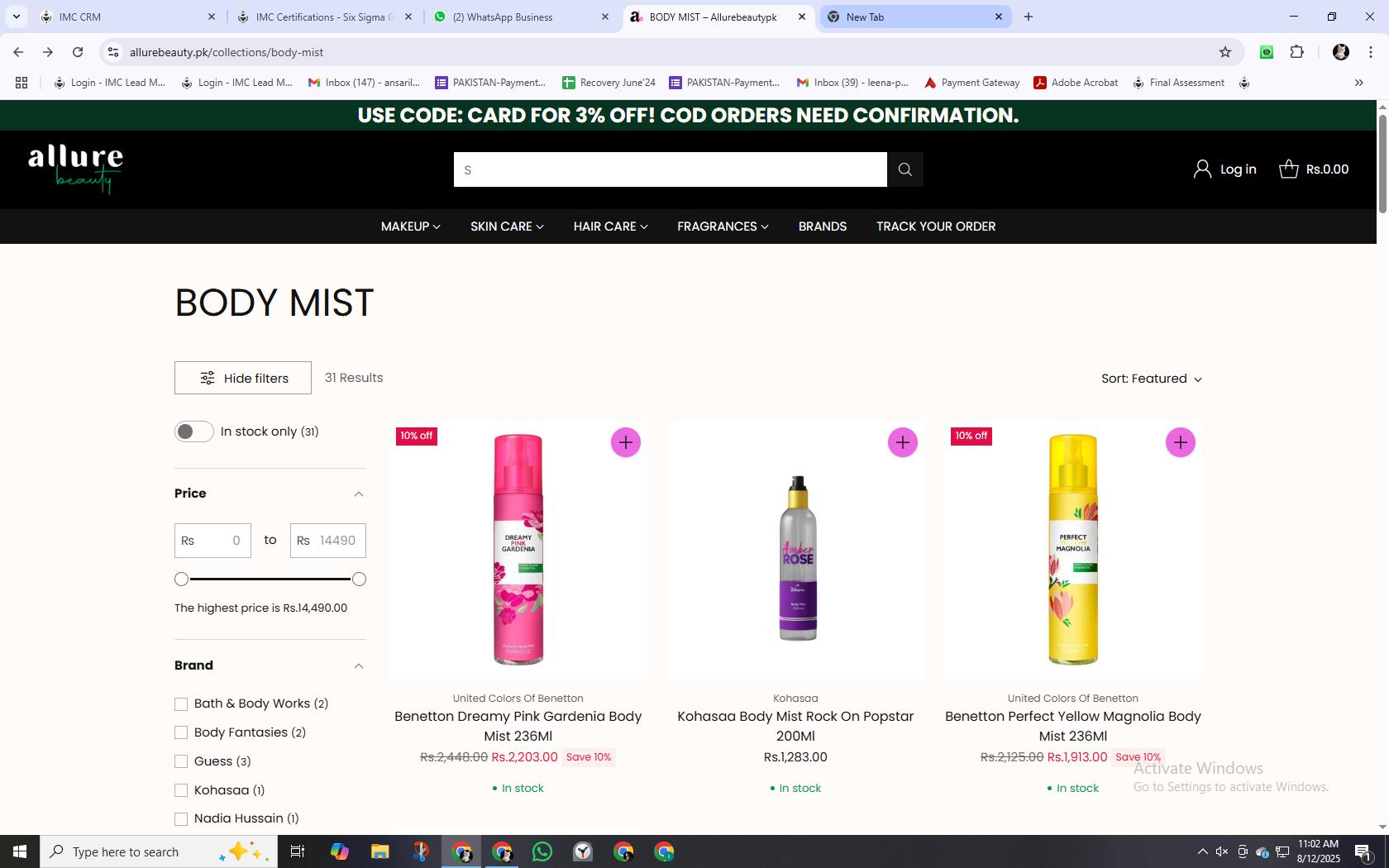1389x868 pixels.
Task: Add Benetton Dreamy Pink Gardenia to cart
Action: click(x=626, y=442)
